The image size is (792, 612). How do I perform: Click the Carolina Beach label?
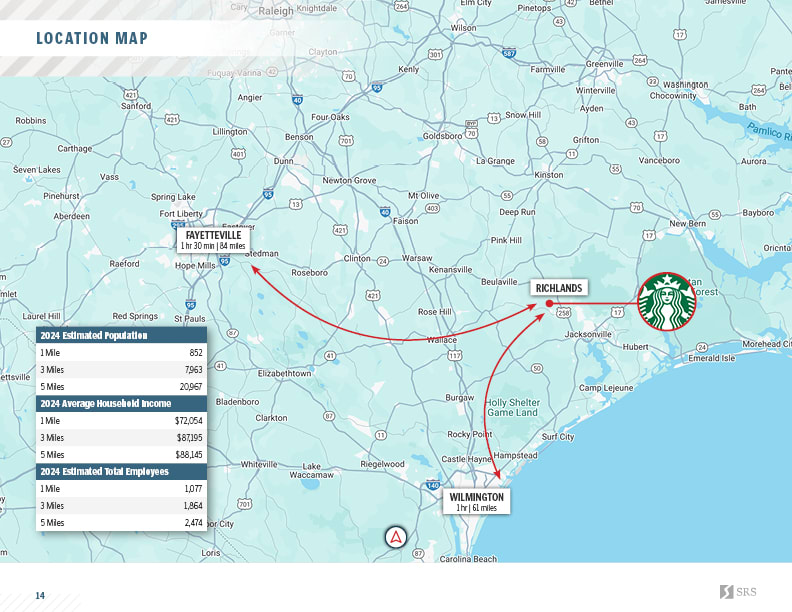click(x=468, y=559)
